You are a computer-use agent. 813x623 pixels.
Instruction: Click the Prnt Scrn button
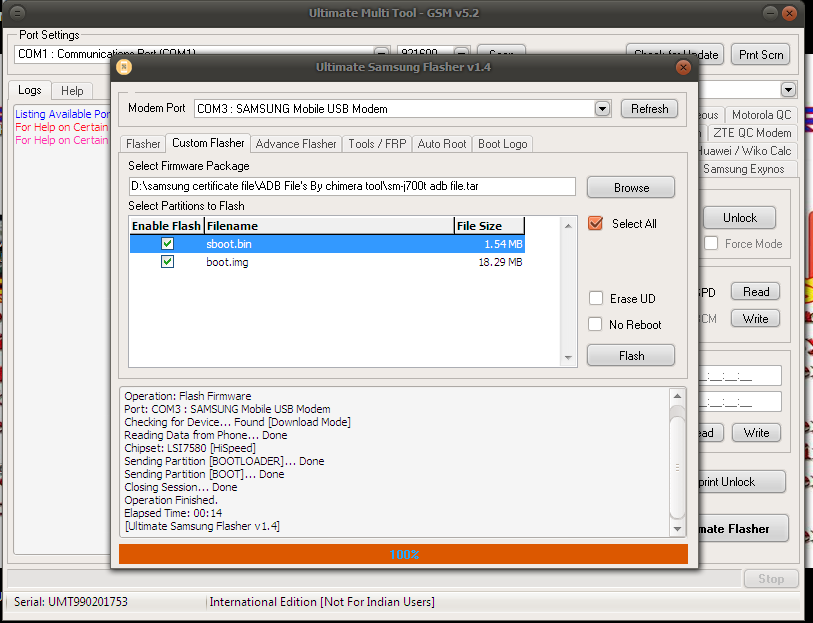[761, 54]
